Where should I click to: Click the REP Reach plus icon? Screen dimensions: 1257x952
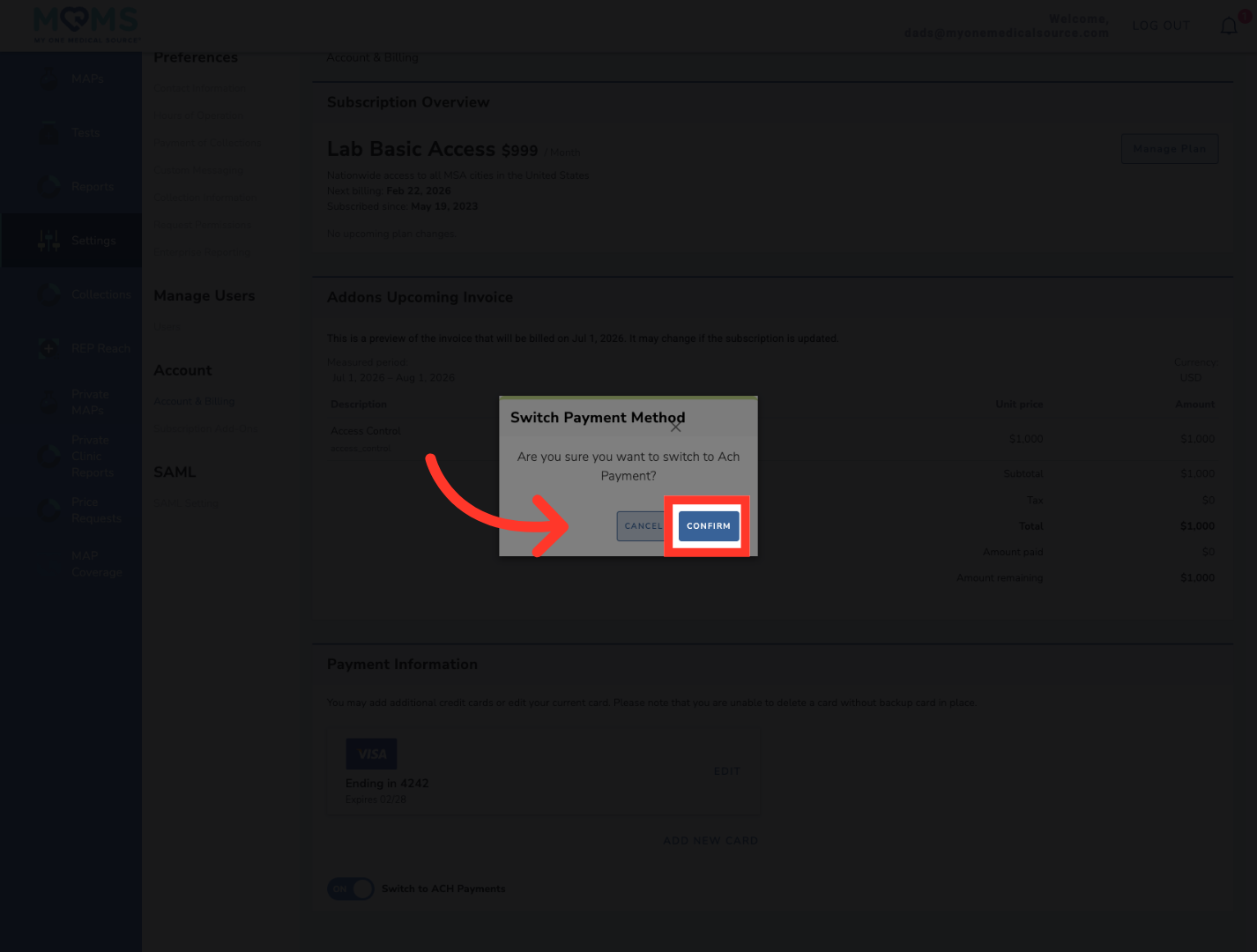(48, 348)
